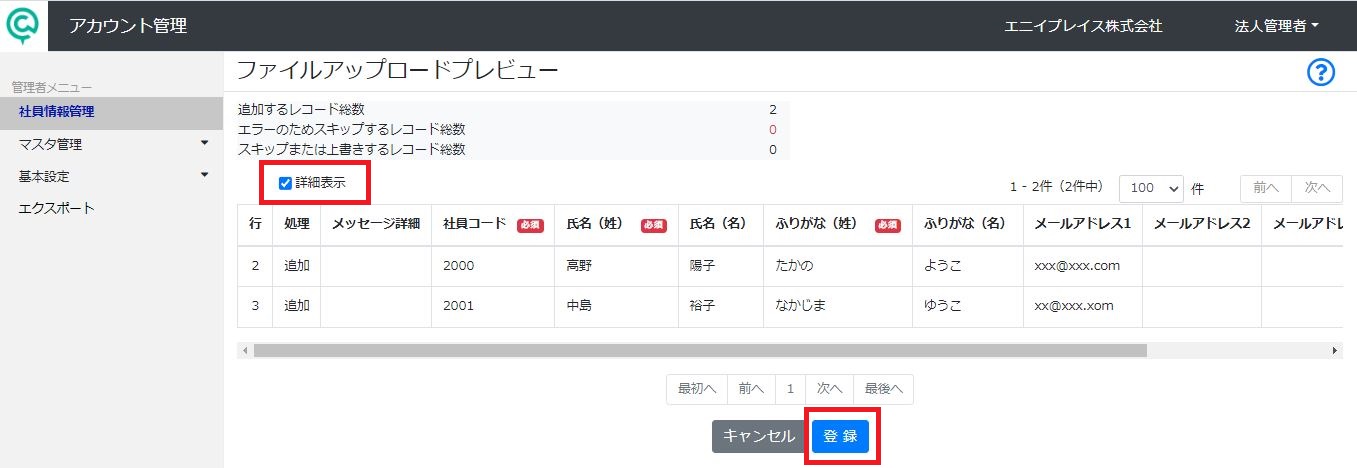Click 最後へ pagination button
The width and height of the screenshot is (1357, 468).
(883, 389)
